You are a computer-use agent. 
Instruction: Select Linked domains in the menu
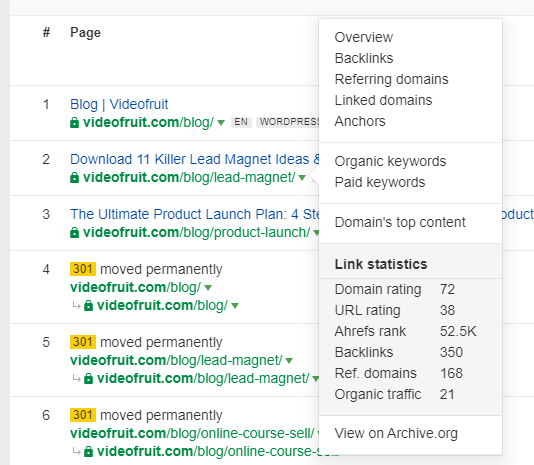click(x=383, y=100)
